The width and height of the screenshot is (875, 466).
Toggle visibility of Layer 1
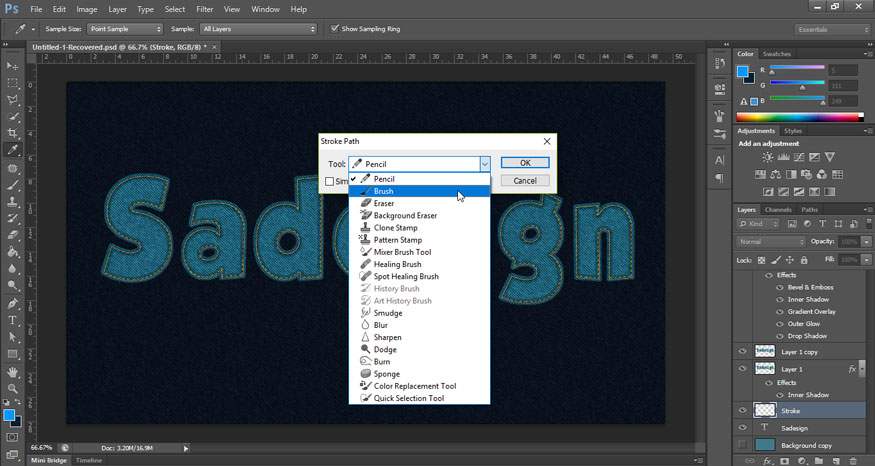click(742, 369)
